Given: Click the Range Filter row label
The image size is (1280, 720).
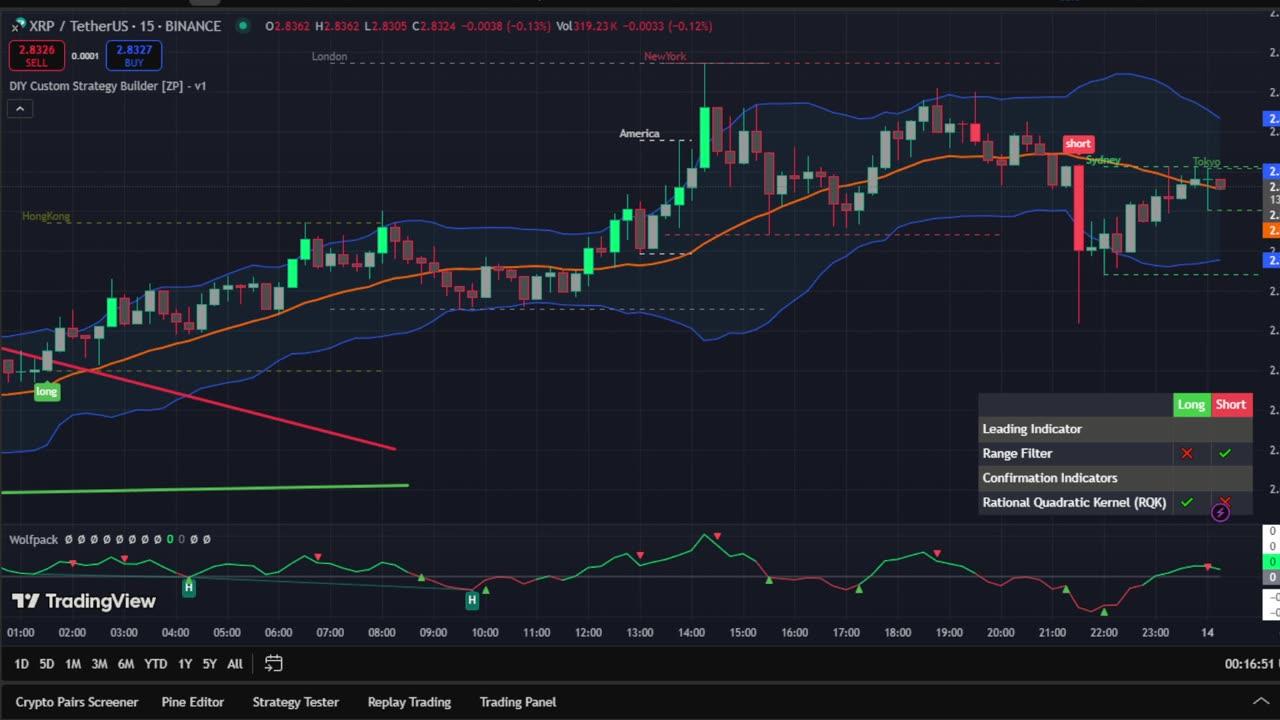Looking at the screenshot, I should [1017, 453].
